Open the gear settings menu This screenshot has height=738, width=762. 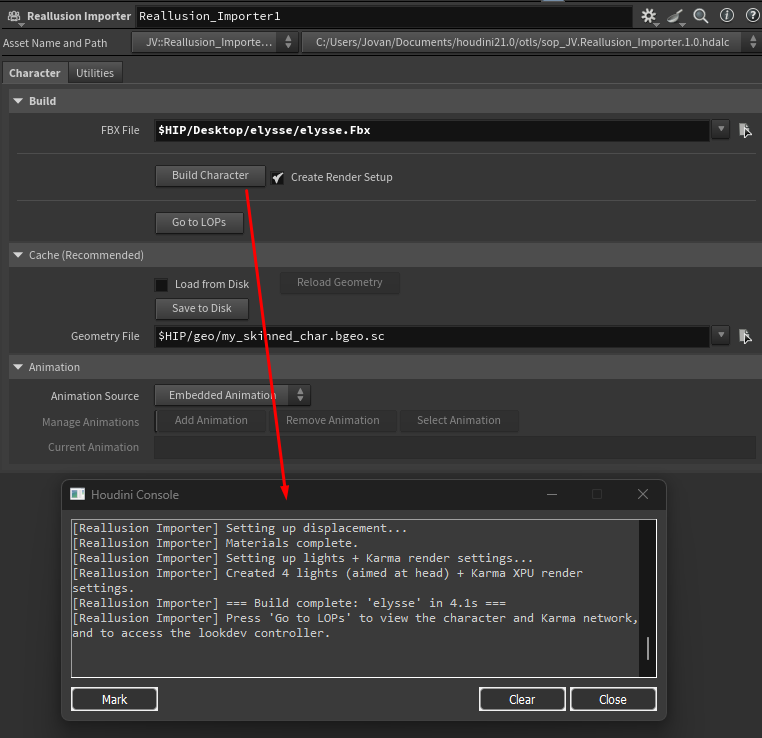click(x=649, y=16)
